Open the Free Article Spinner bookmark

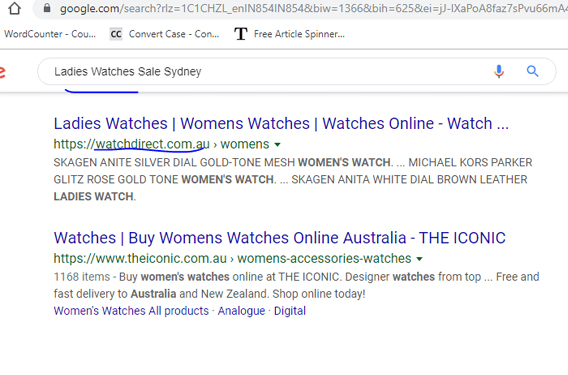coord(289,34)
